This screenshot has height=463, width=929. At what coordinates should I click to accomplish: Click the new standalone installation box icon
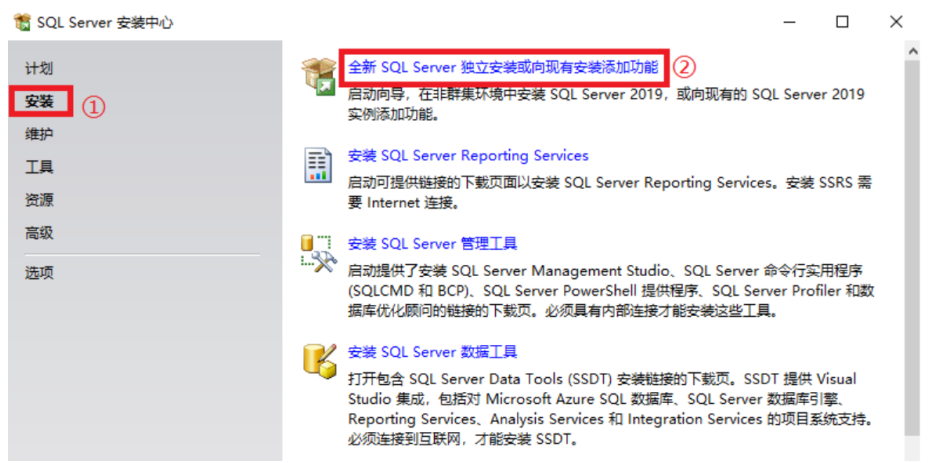[x=319, y=77]
